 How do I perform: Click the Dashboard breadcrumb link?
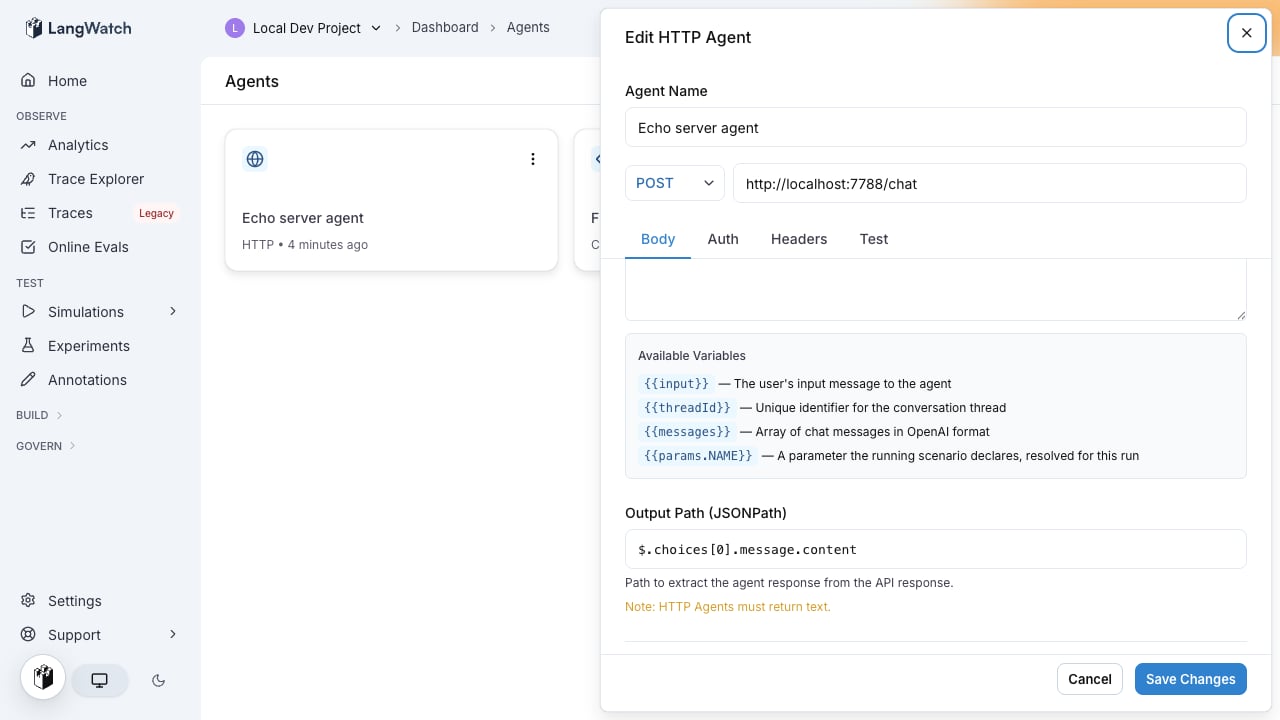tap(445, 28)
